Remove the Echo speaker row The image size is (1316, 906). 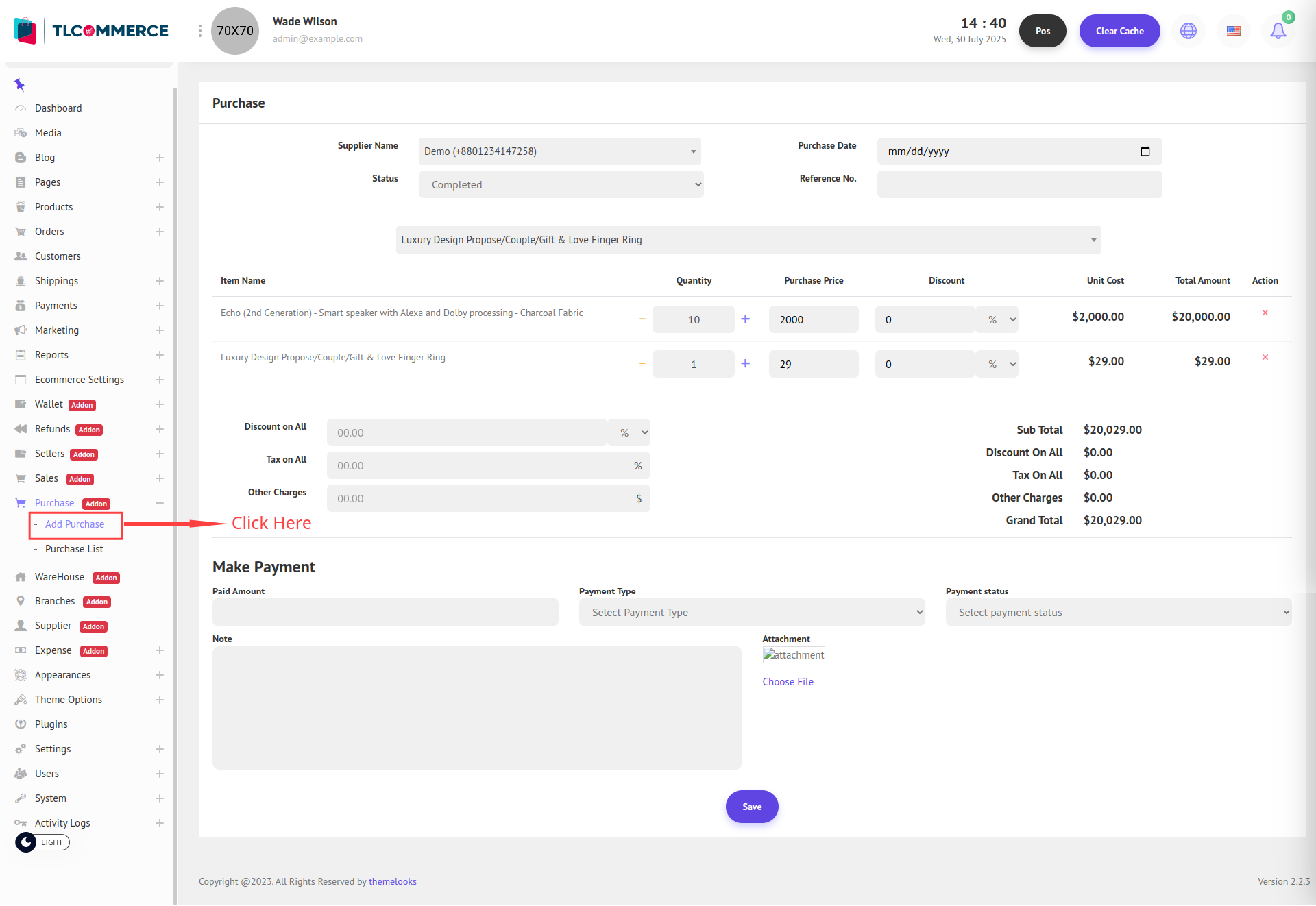point(1265,313)
